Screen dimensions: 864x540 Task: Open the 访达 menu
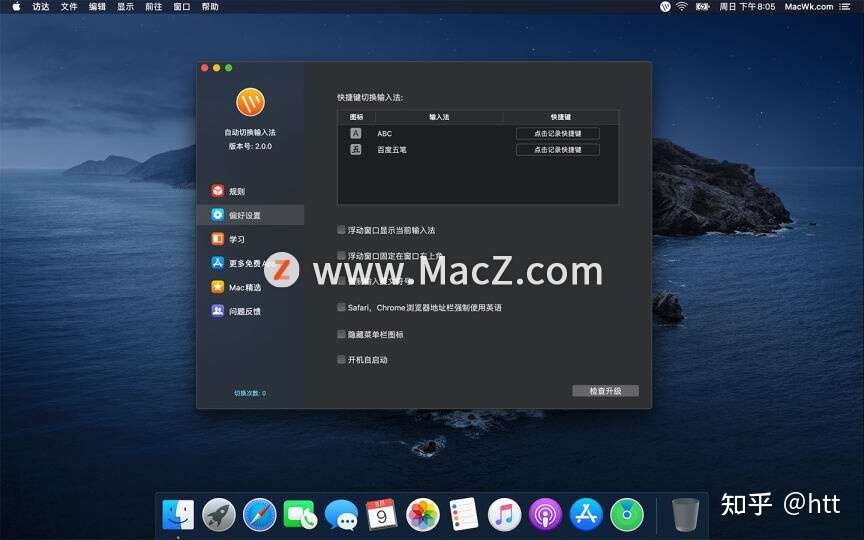click(41, 7)
